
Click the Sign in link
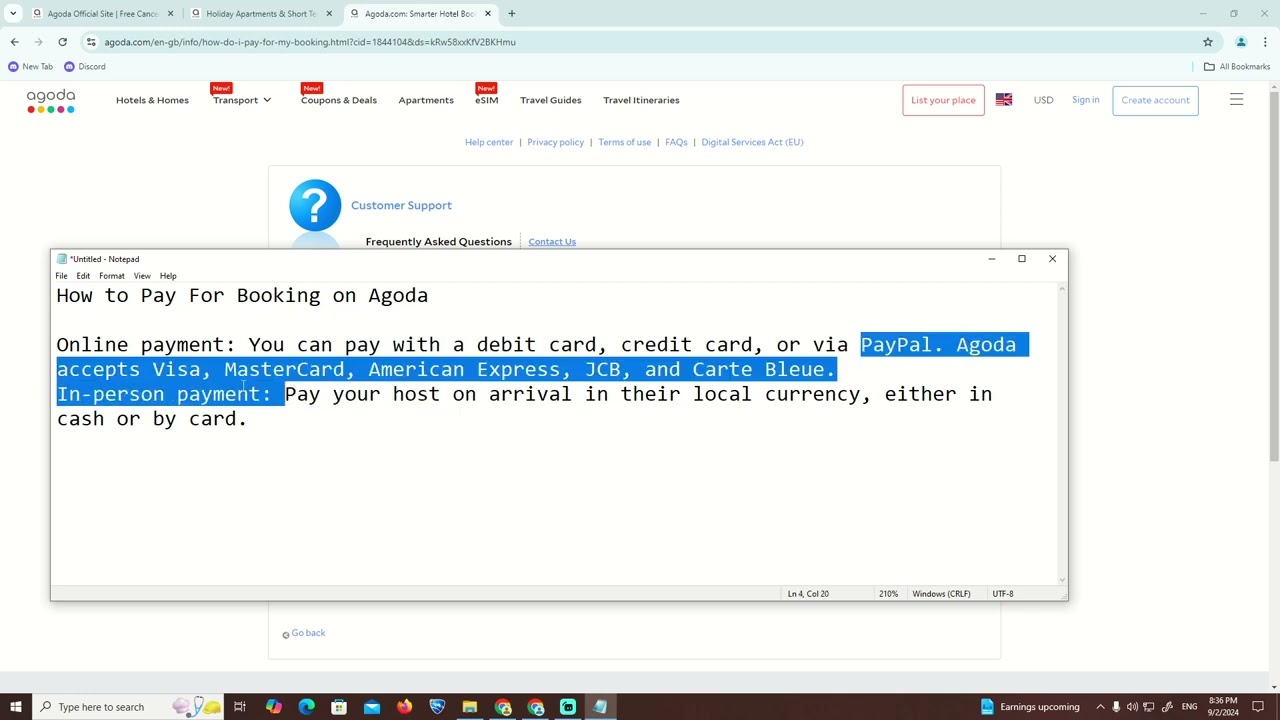click(x=1085, y=100)
